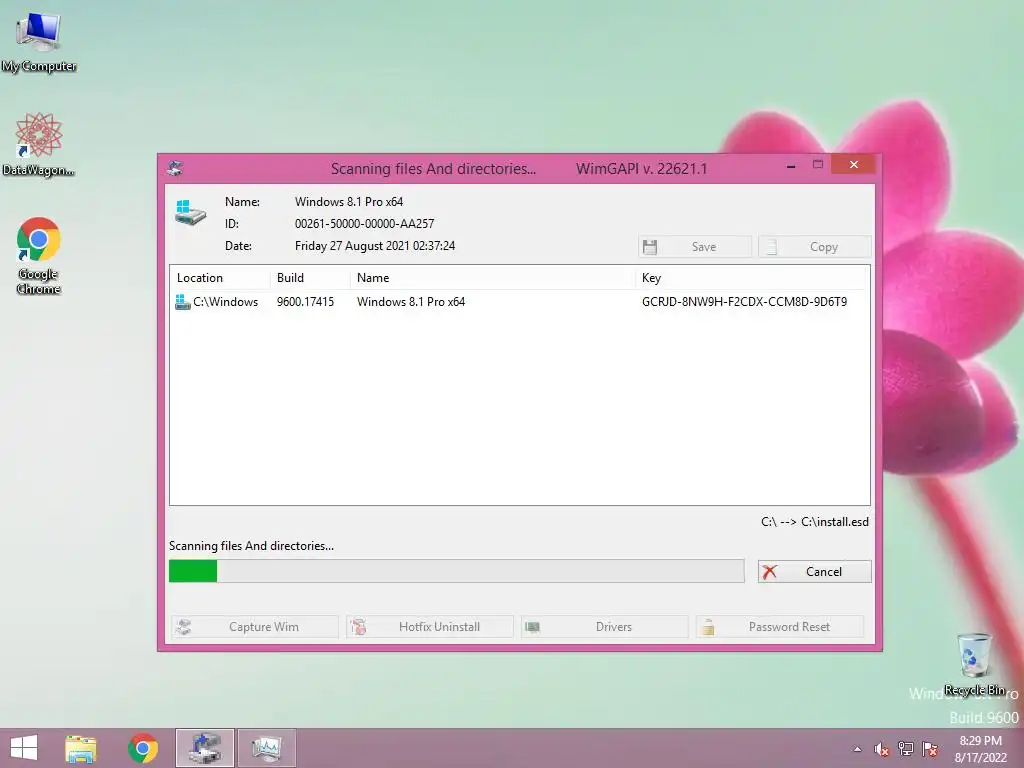This screenshot has width=1024, height=768.
Task: Open the Action Center flag icon
Action: pos(929,749)
